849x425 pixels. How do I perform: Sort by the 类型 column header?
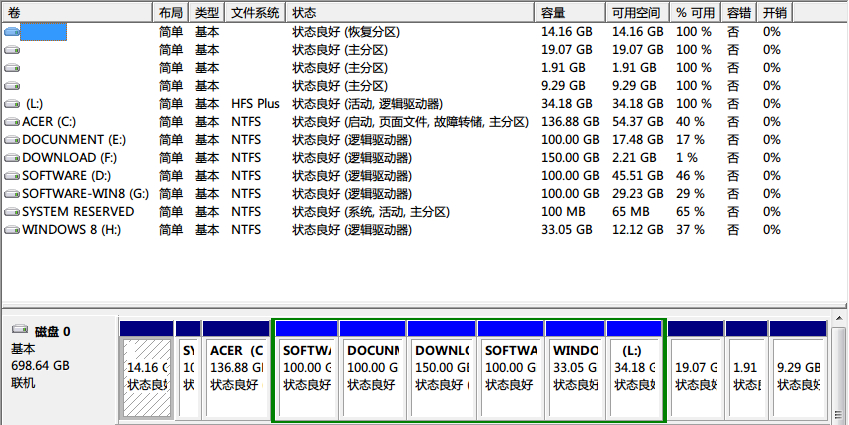coord(207,12)
